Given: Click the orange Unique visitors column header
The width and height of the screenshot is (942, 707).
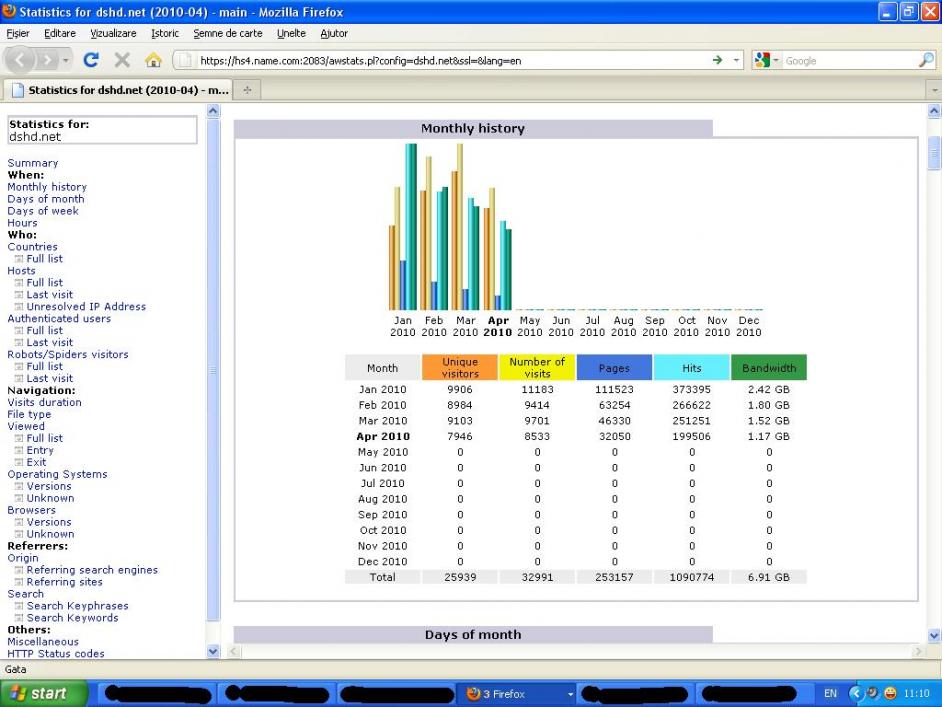Looking at the screenshot, I should click(460, 367).
